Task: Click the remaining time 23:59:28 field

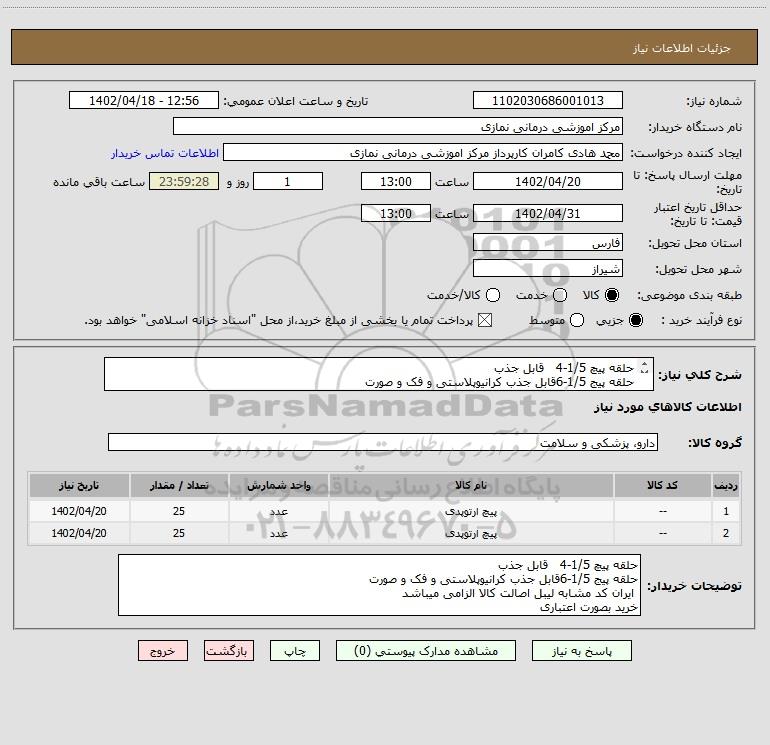Action: click(184, 181)
